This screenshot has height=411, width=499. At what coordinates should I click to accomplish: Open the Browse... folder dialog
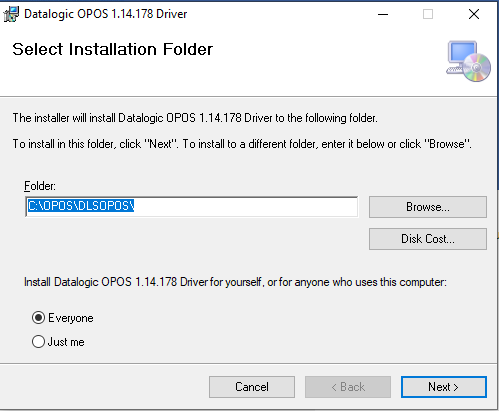coord(428,207)
